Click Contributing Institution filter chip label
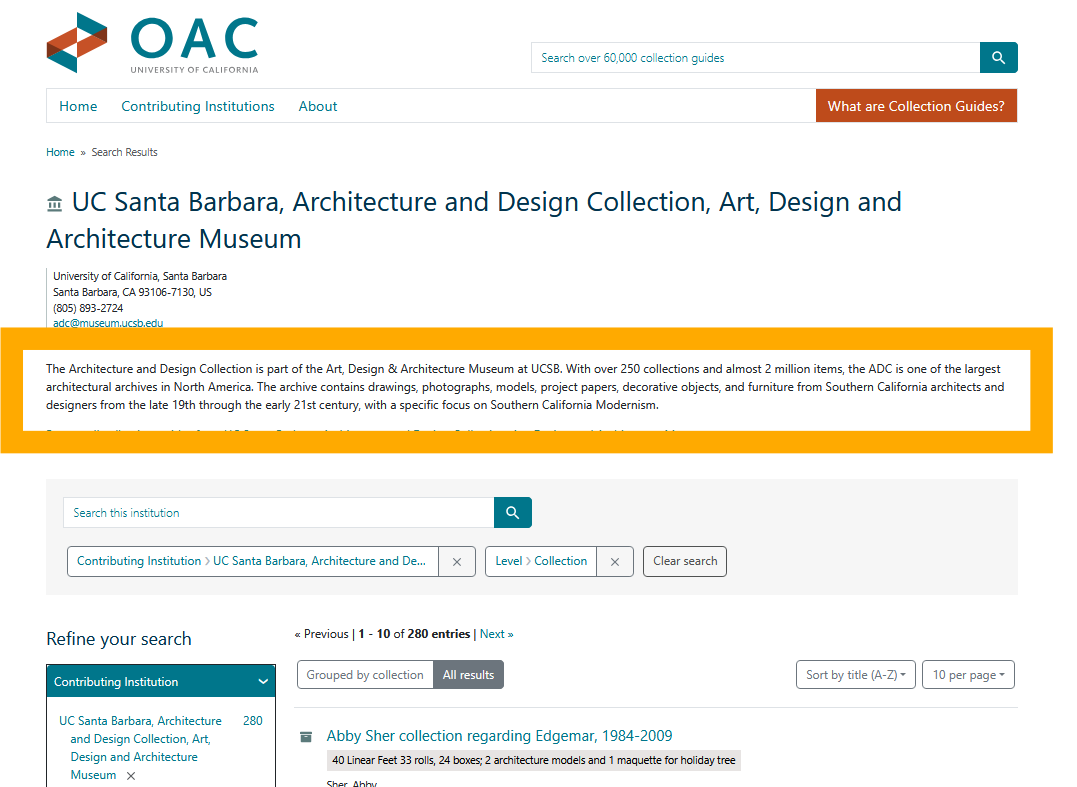The width and height of the screenshot is (1077, 787). point(251,561)
